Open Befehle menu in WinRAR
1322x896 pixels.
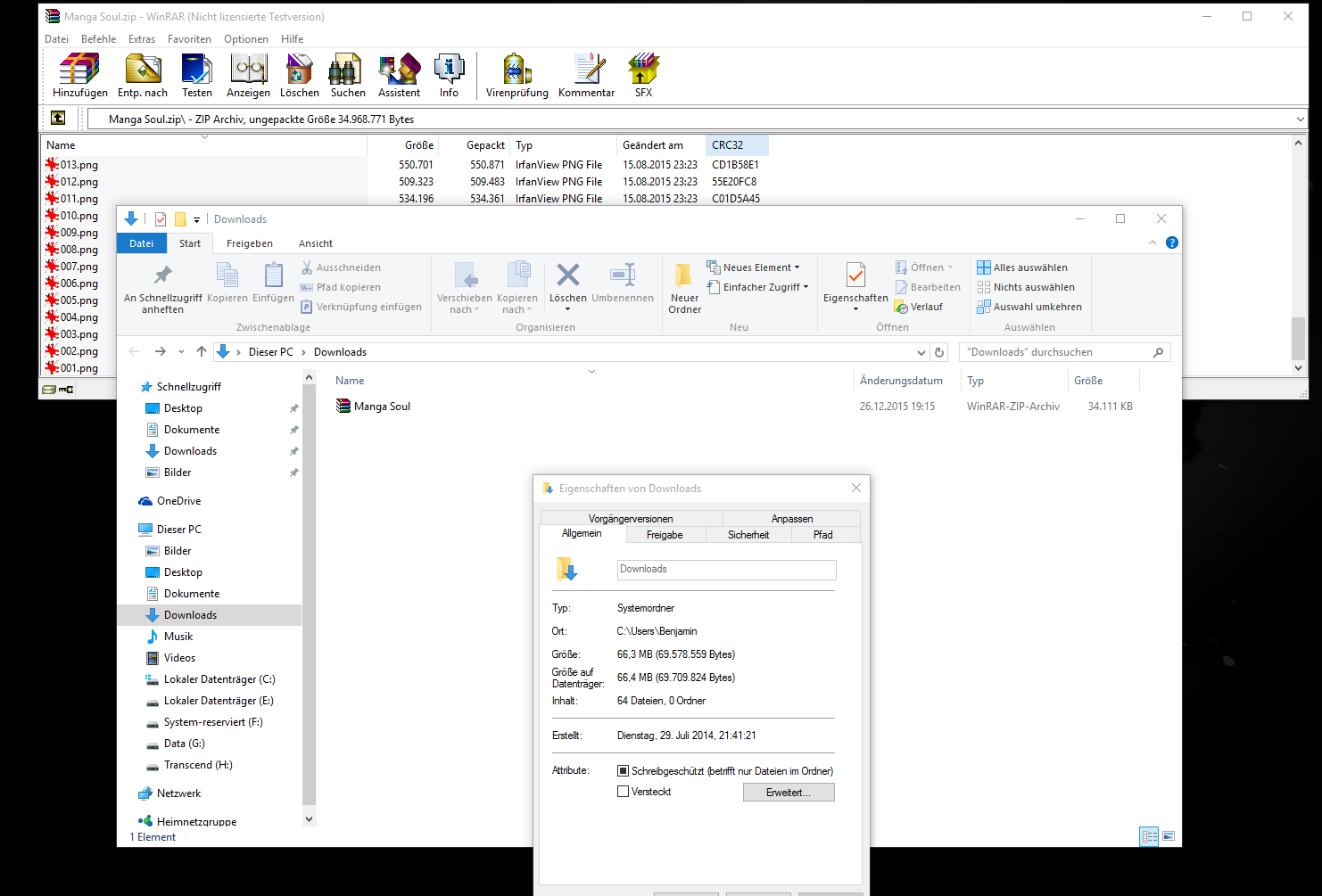(x=98, y=39)
